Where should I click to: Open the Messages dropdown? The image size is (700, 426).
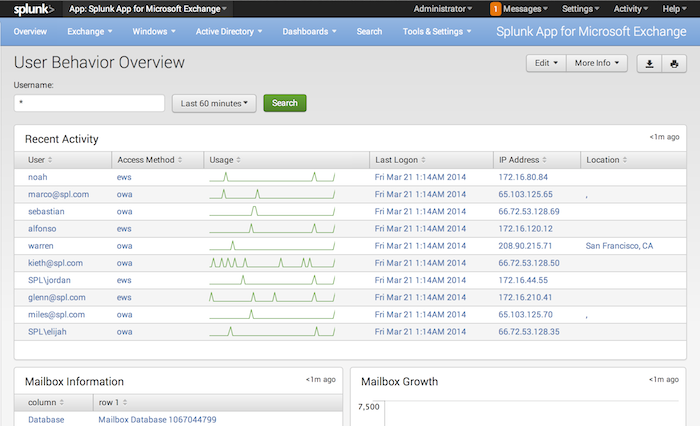point(525,9)
